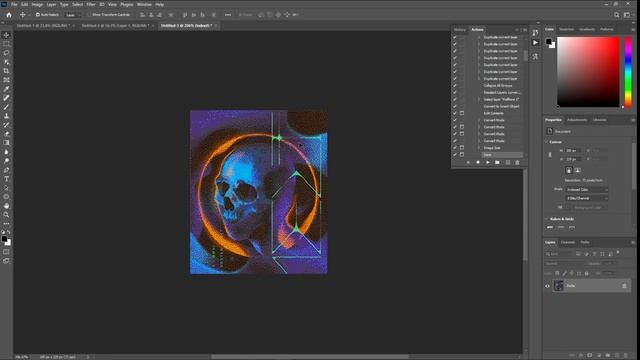
Task: Select the Crop tool
Action: 6,71
